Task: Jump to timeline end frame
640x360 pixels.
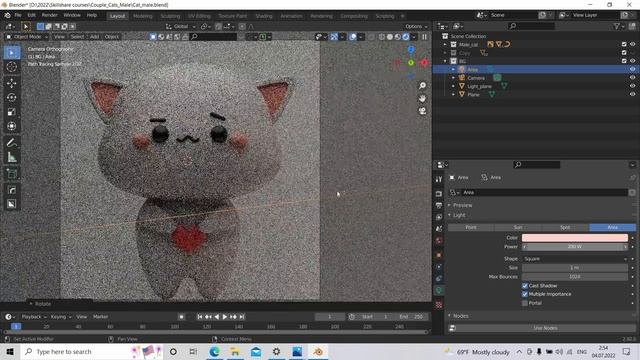Action: [242, 317]
